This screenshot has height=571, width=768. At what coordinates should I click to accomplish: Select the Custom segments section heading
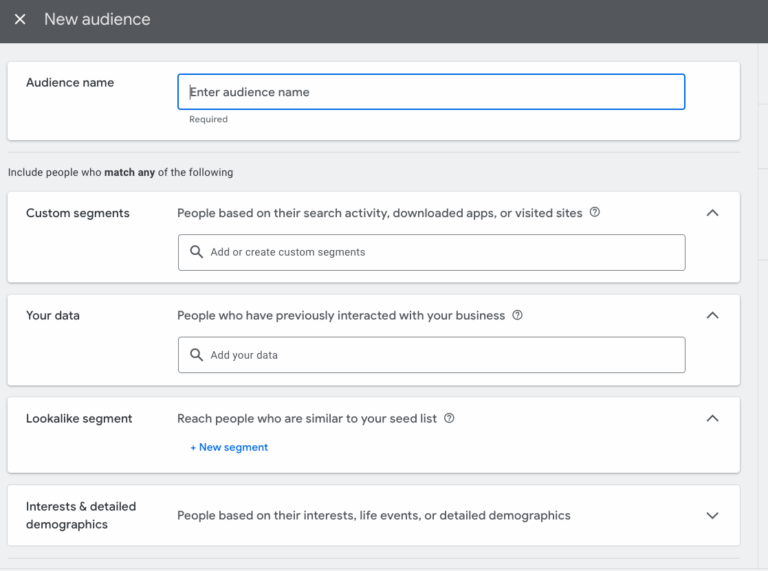pos(78,213)
